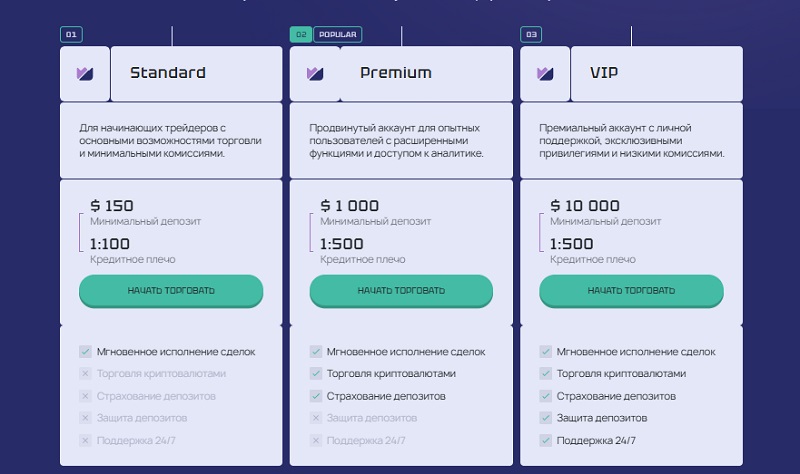Toggle the VIP Поддержка 24/7 checkbox
The height and width of the screenshot is (474, 800).
(545, 440)
